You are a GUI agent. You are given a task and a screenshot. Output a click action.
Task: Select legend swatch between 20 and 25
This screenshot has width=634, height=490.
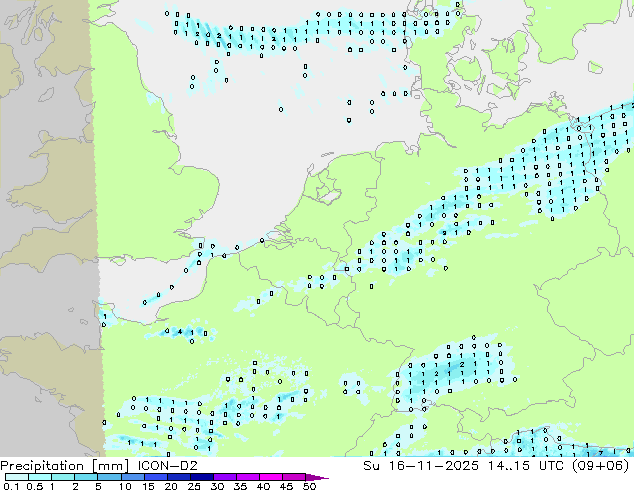click(178, 477)
